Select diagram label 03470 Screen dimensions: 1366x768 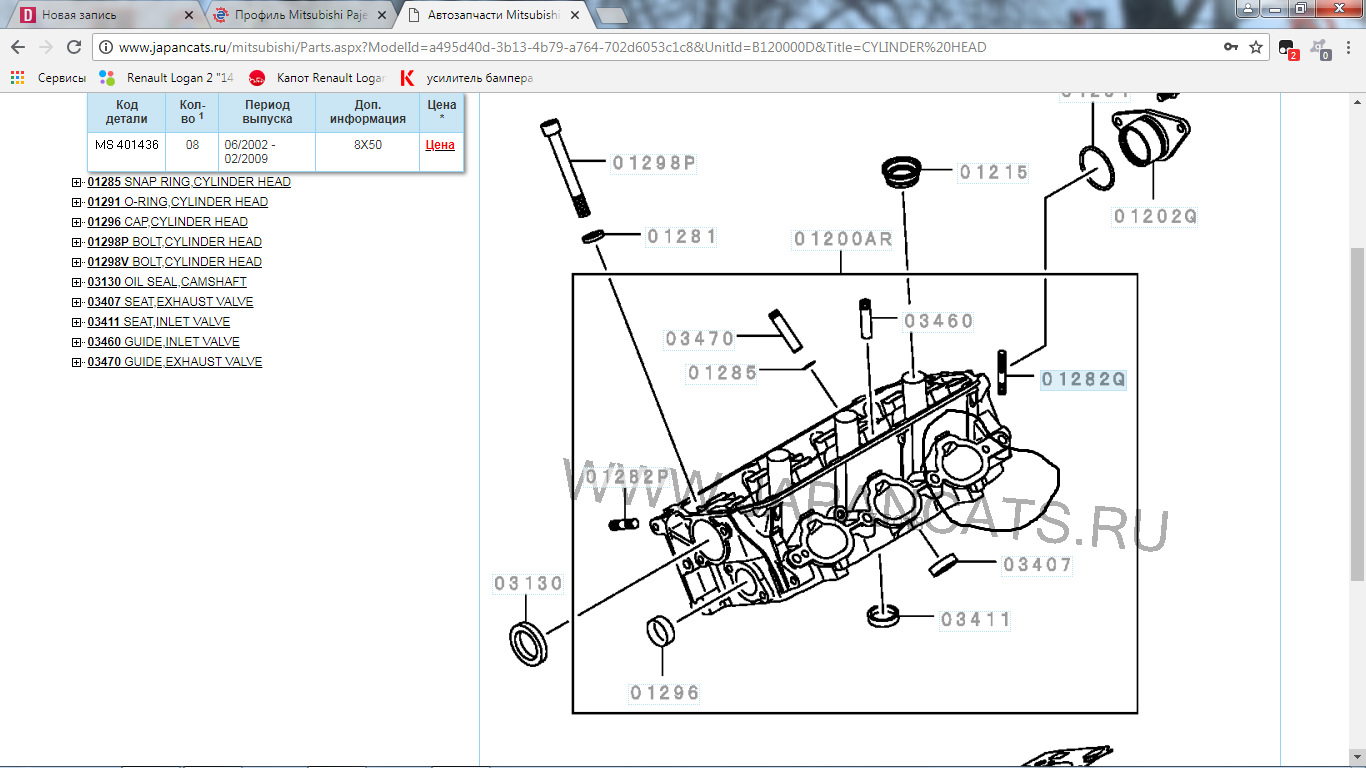pyautogui.click(x=700, y=339)
